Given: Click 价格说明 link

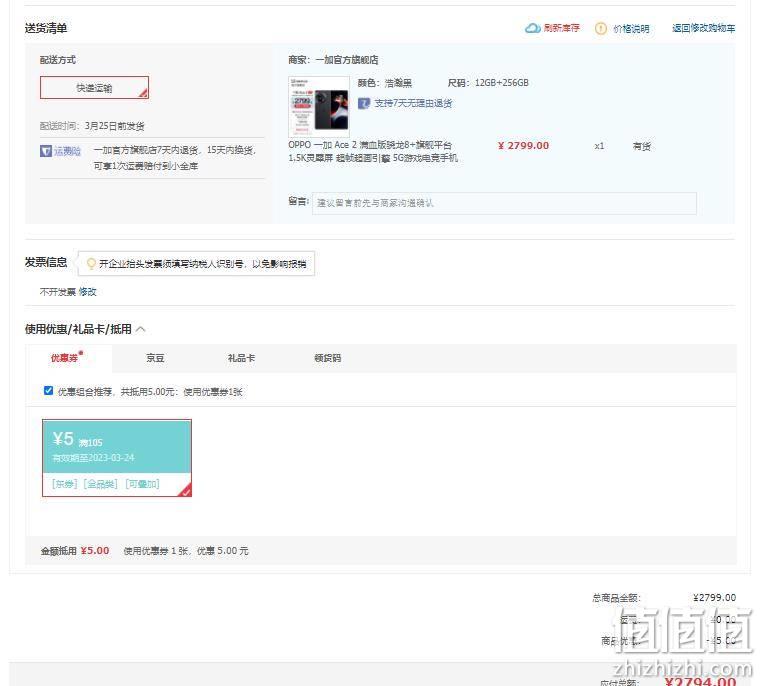Looking at the screenshot, I should (631, 29).
